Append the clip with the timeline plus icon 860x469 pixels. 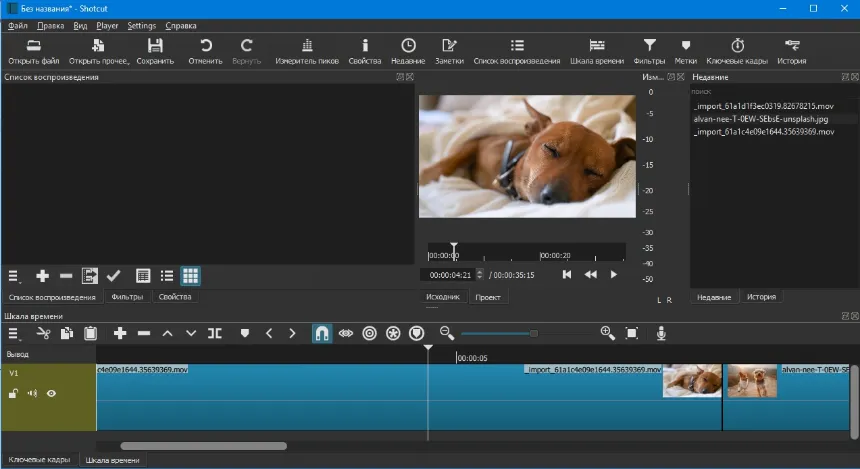[120, 333]
